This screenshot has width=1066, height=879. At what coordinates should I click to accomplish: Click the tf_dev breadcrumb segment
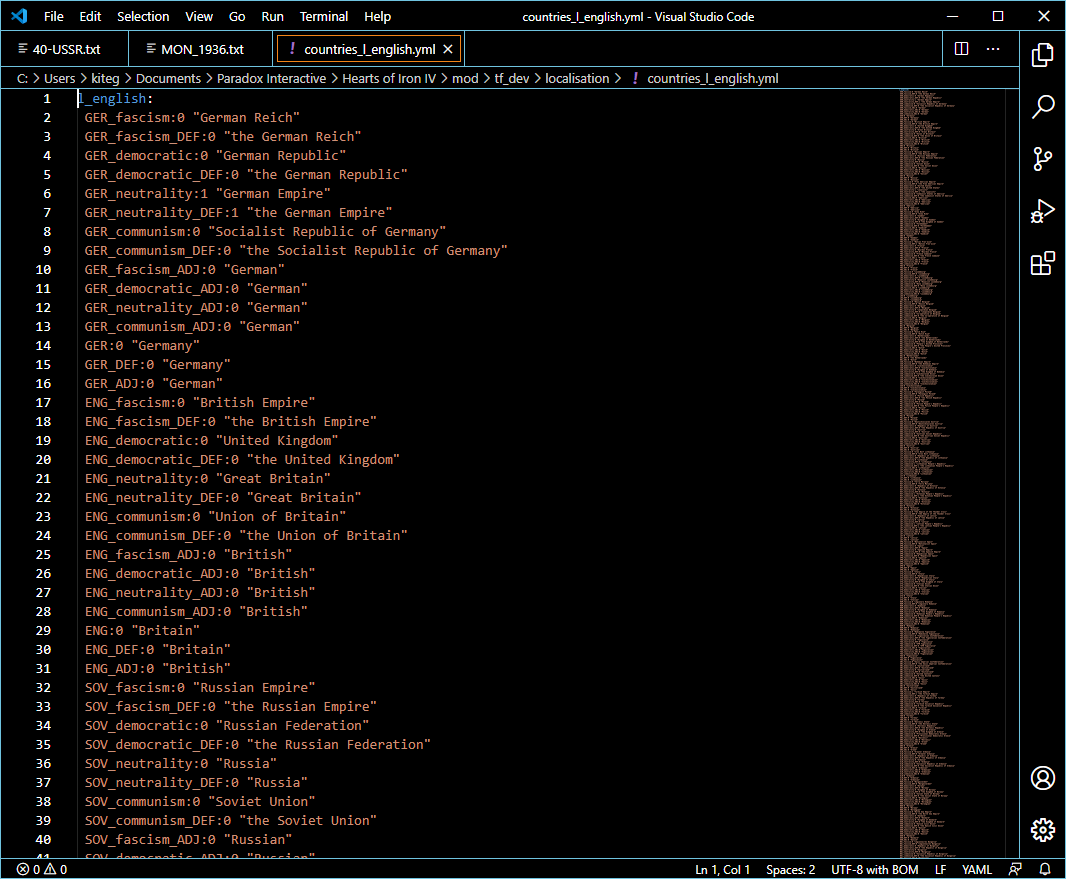pyautogui.click(x=511, y=78)
